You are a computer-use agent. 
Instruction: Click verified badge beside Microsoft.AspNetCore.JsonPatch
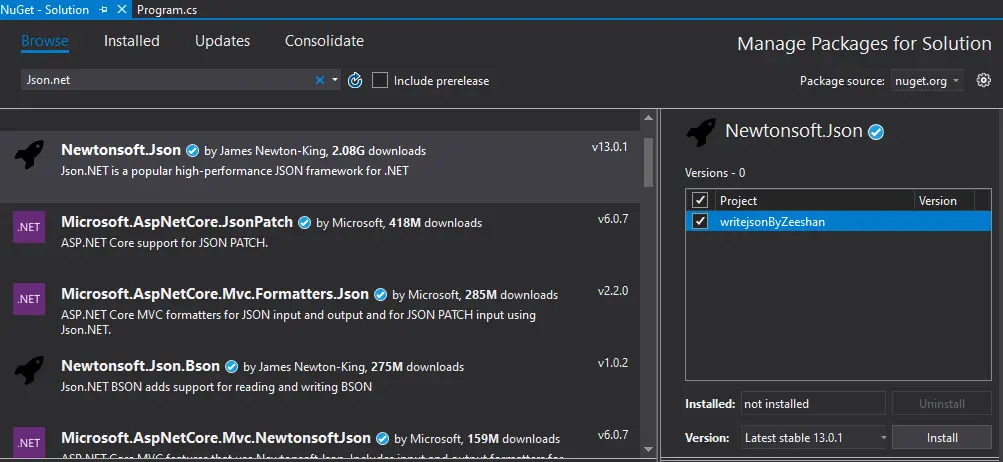coord(304,223)
